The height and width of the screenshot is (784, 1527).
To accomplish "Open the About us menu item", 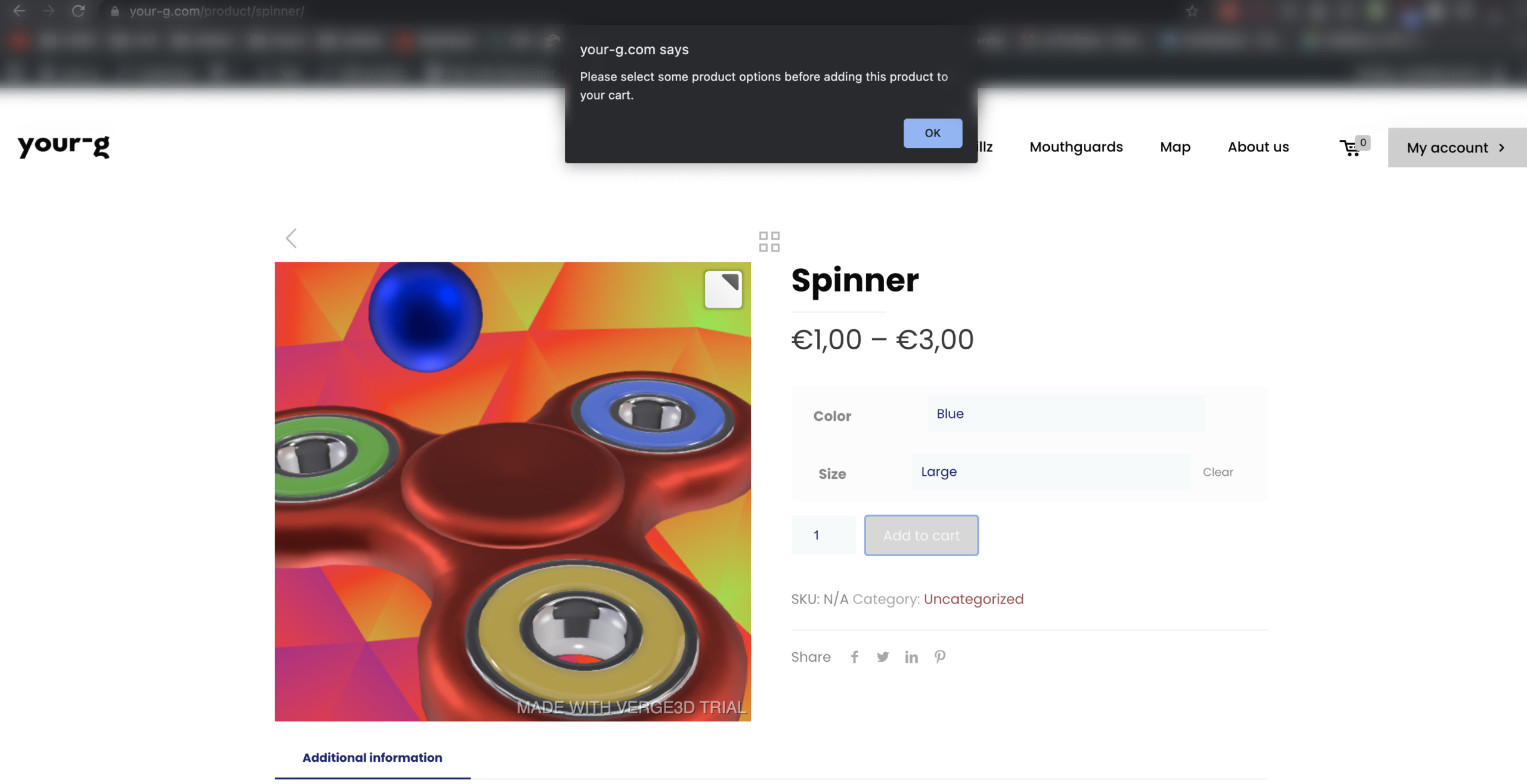I will 1258,147.
